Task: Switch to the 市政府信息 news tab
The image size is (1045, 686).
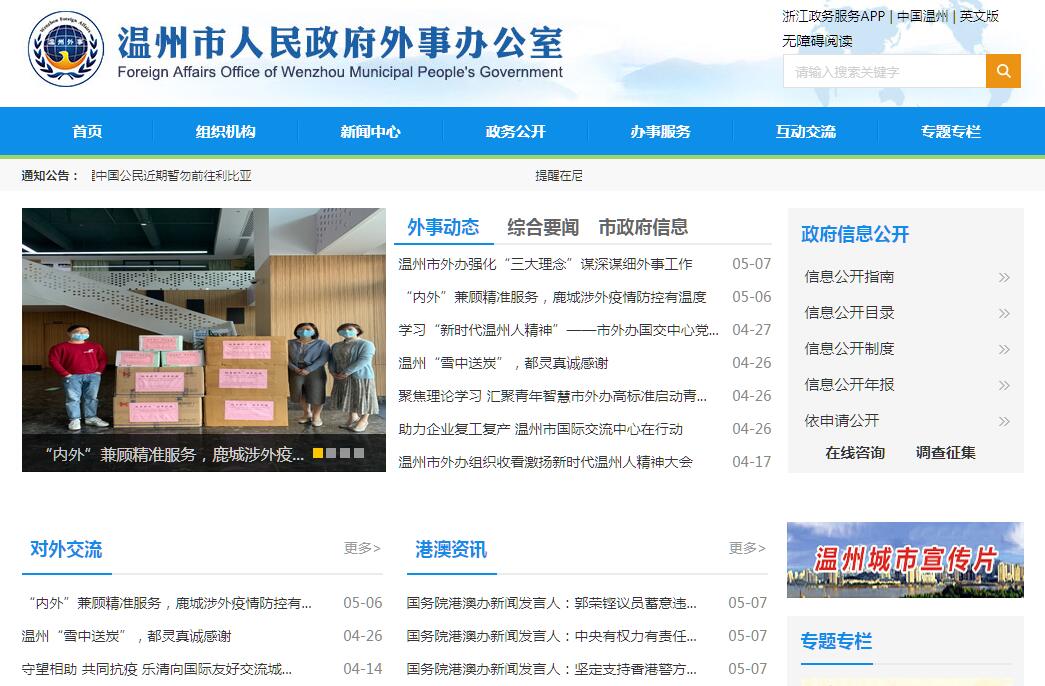Action: point(643,227)
